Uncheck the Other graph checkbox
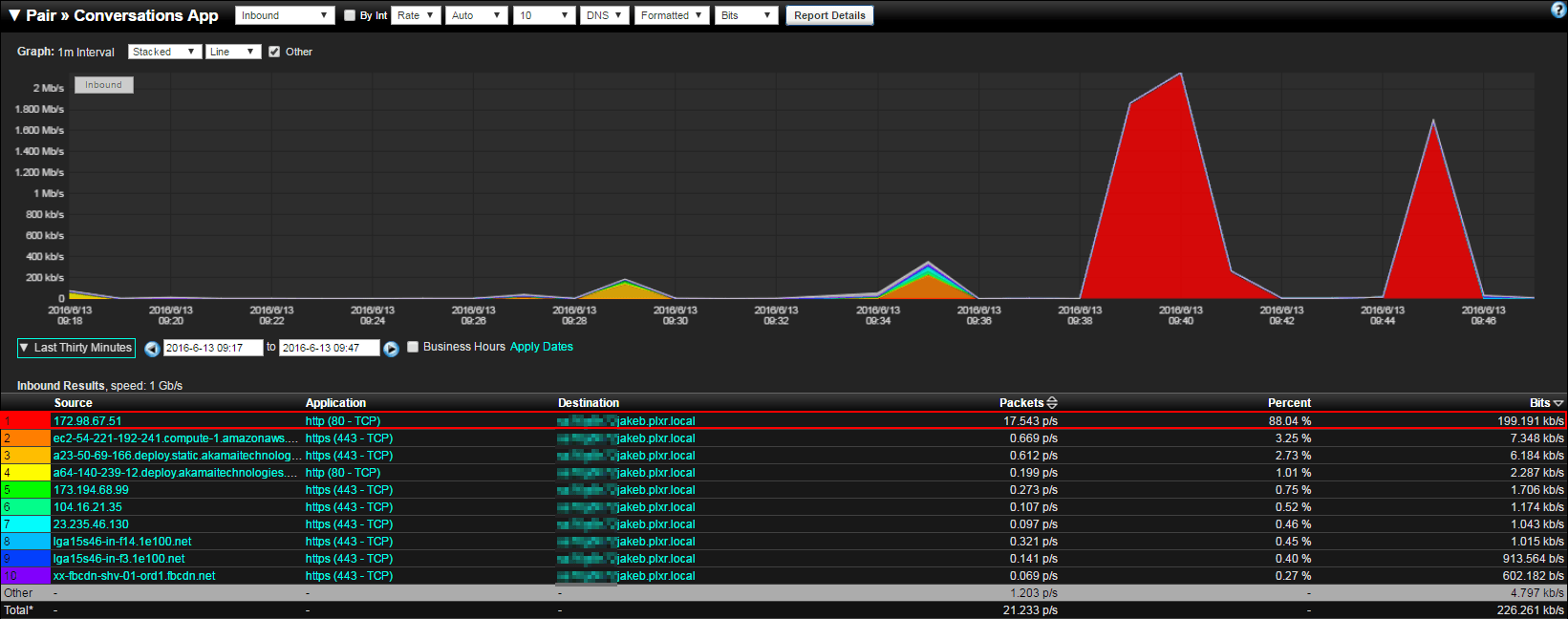Screen dimensions: 1568x619 (x=274, y=52)
